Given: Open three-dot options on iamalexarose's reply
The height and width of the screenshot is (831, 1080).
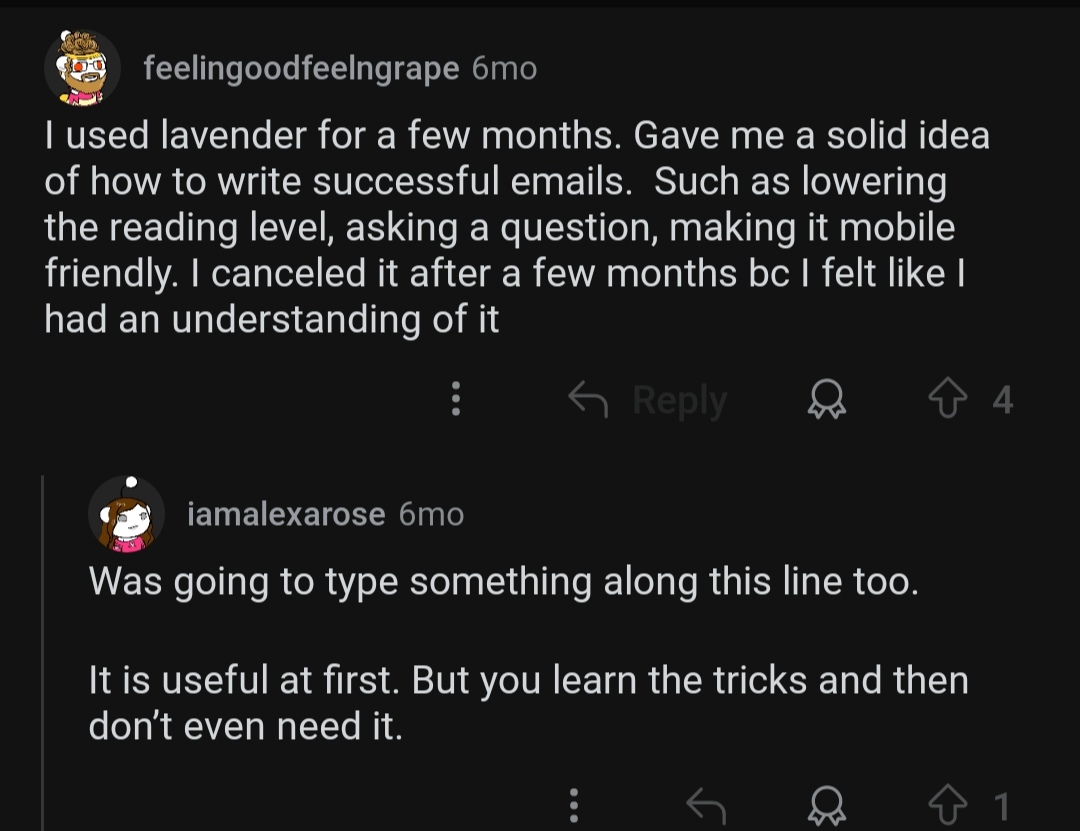Looking at the screenshot, I should pyautogui.click(x=574, y=805).
